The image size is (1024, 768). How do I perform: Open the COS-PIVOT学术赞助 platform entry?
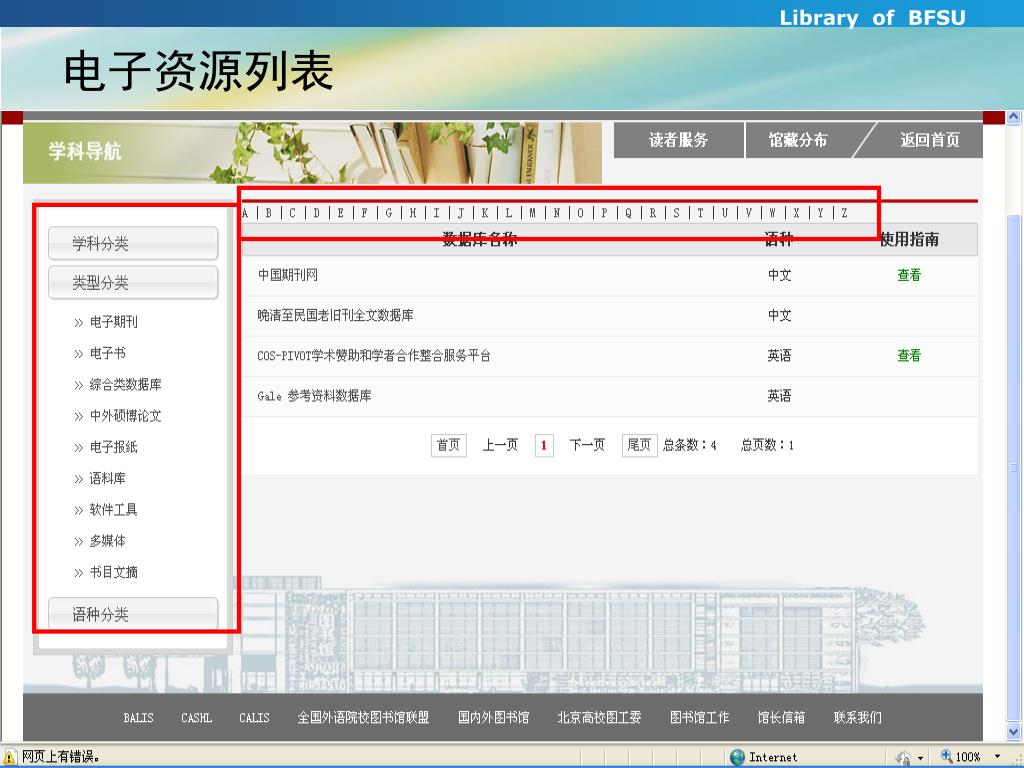(374, 356)
